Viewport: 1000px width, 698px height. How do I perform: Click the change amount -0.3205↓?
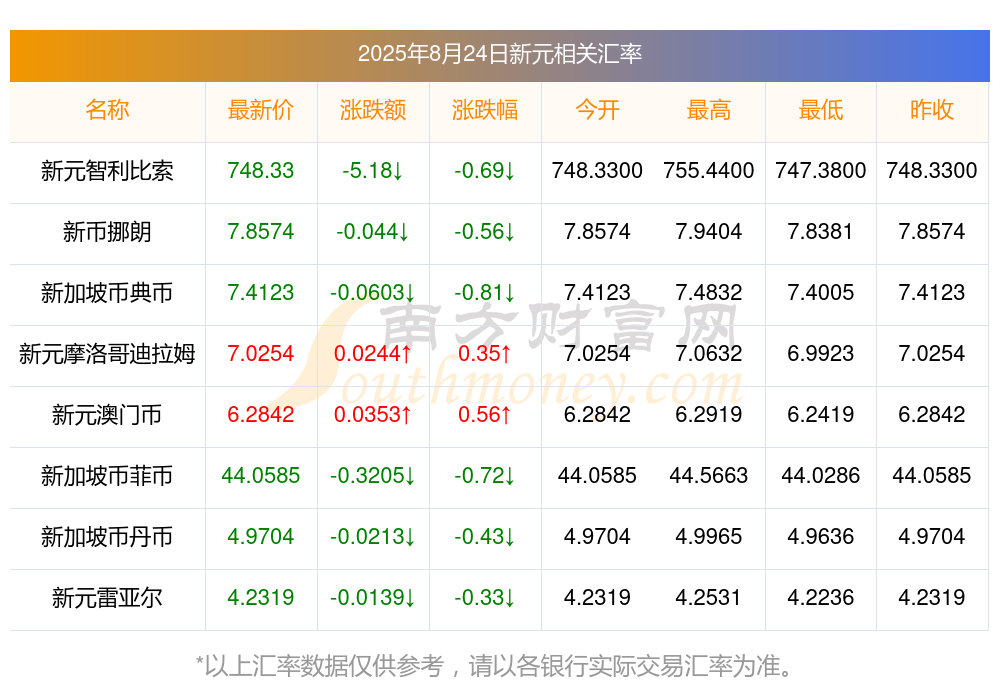373,475
